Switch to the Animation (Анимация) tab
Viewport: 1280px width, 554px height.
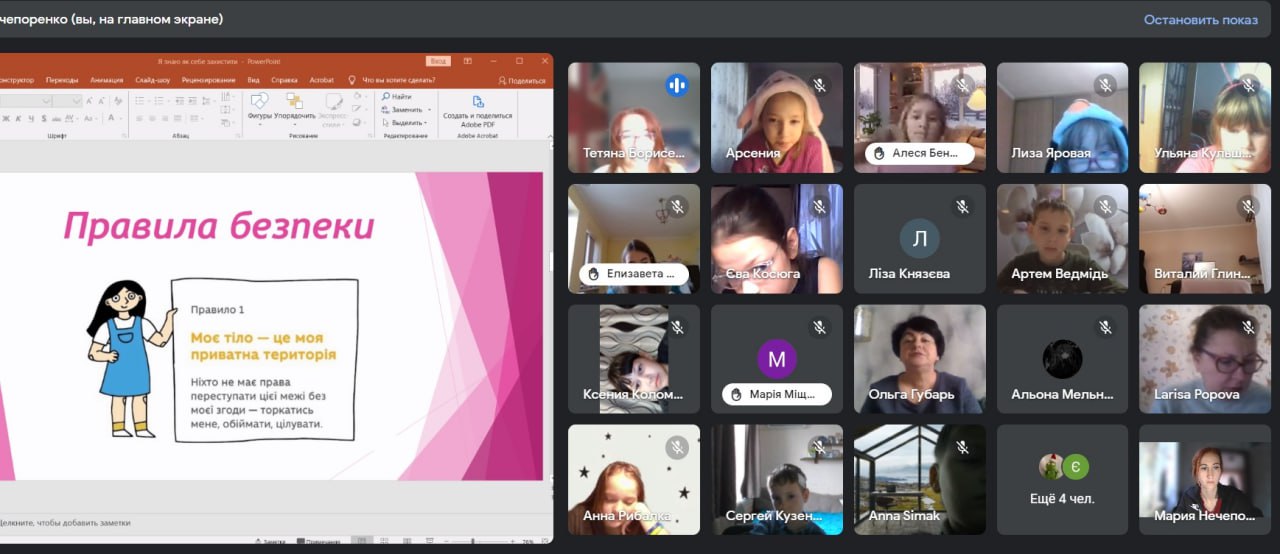[x=106, y=80]
